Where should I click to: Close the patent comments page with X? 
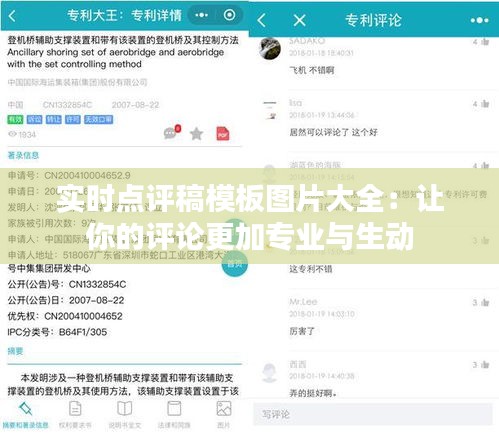(299, 20)
